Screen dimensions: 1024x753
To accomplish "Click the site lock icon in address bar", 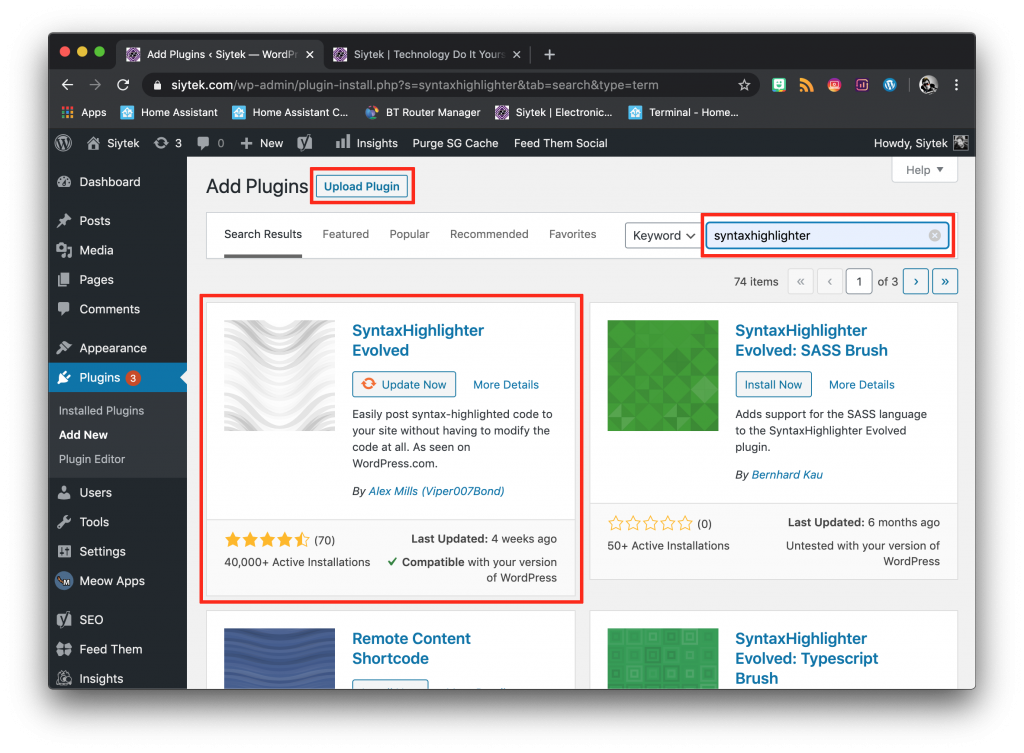I will (x=157, y=85).
